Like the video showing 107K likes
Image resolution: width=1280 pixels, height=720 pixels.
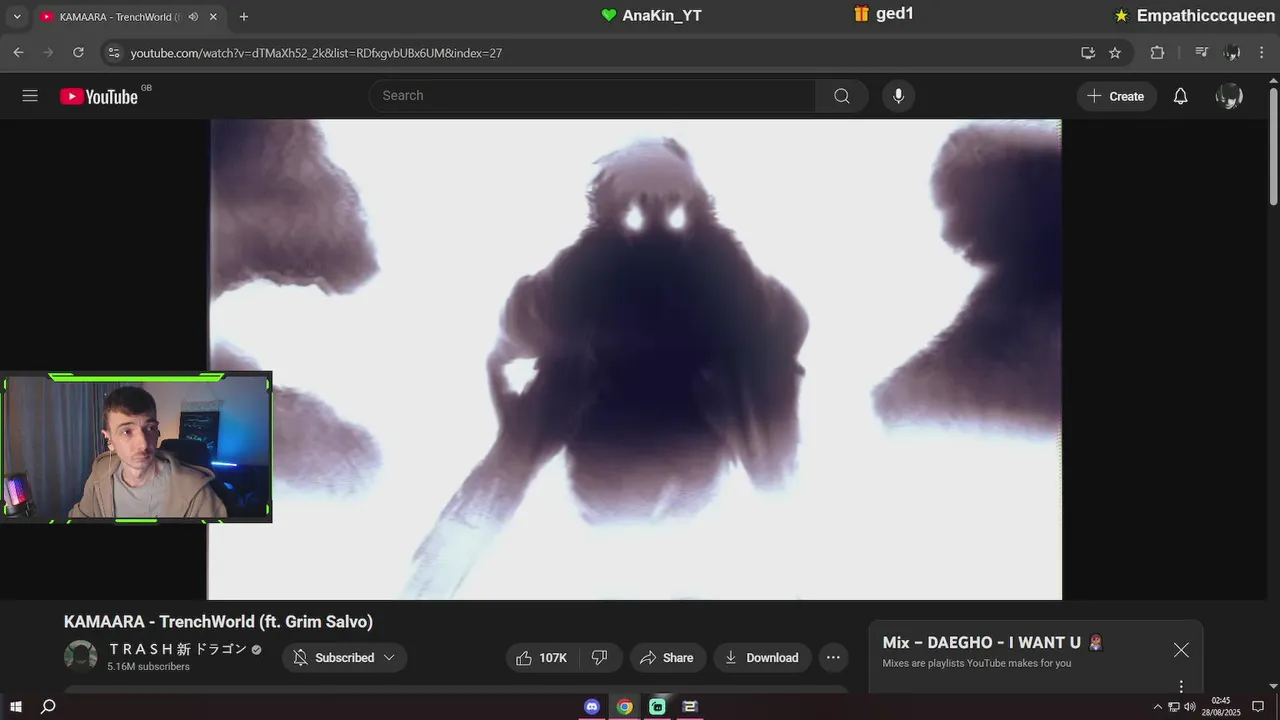[x=541, y=657]
